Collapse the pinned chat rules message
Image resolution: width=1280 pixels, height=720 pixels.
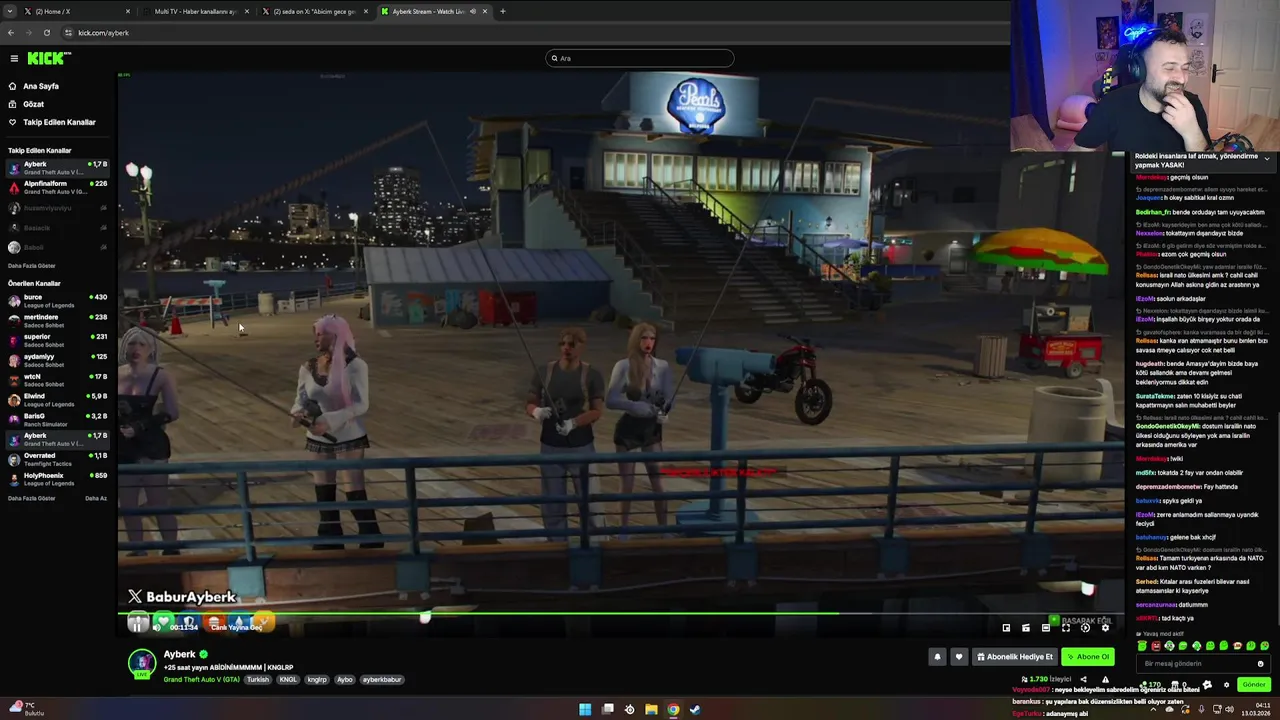(x=1267, y=159)
